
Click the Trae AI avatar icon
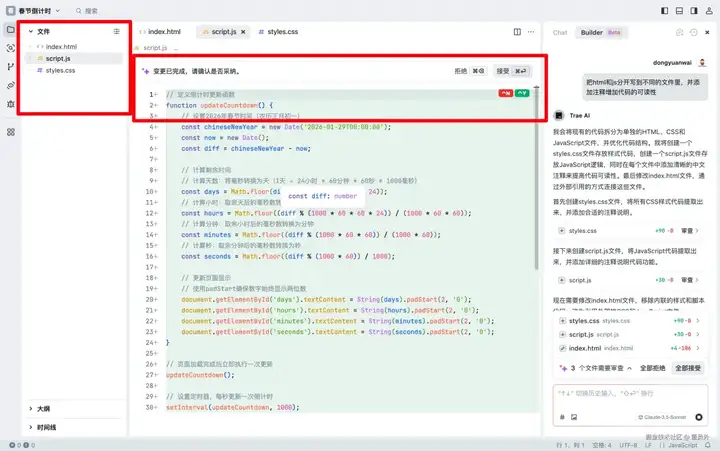[559, 115]
